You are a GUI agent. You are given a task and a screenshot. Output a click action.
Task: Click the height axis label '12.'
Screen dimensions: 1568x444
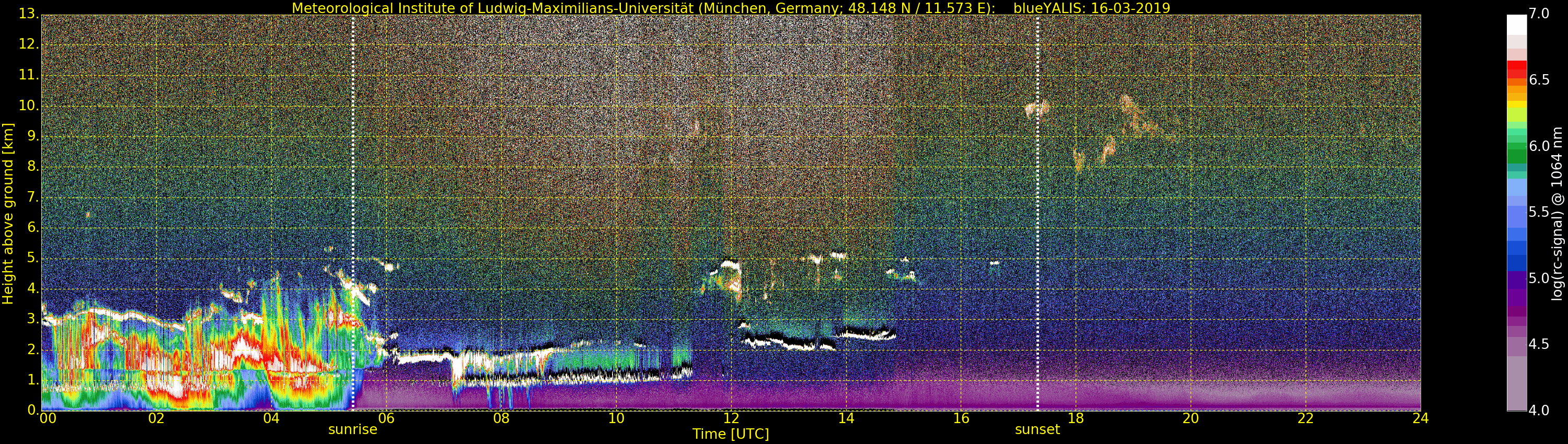29,44
